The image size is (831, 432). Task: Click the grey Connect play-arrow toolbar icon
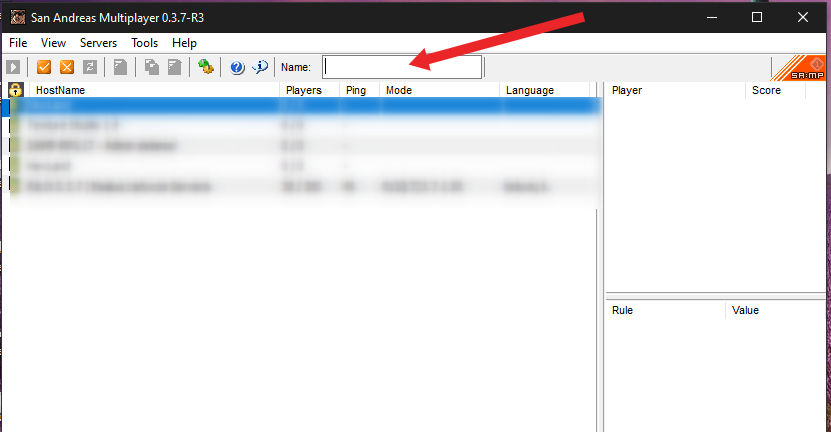click(x=13, y=67)
